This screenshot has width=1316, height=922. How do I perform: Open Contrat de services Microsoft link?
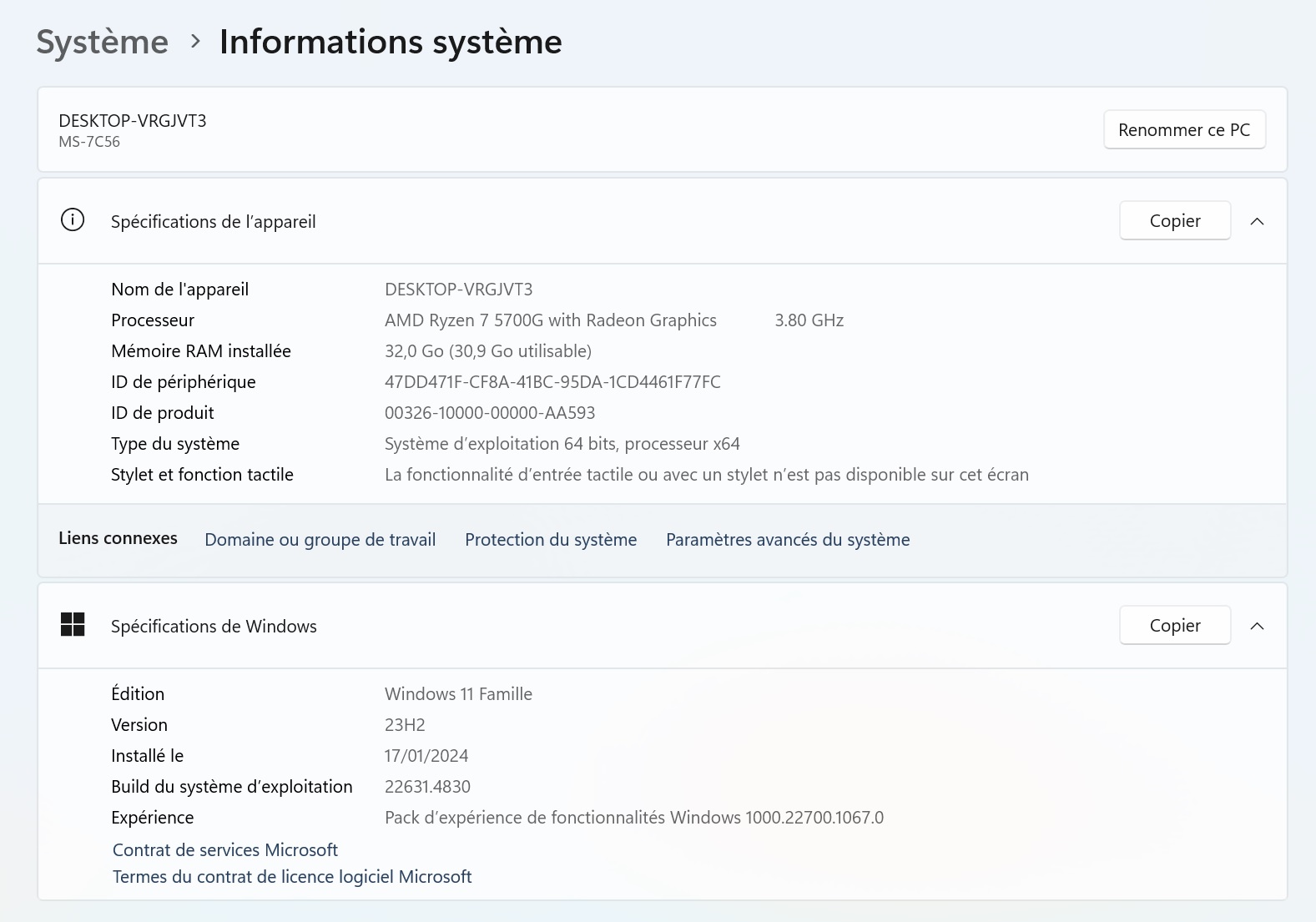click(x=225, y=850)
